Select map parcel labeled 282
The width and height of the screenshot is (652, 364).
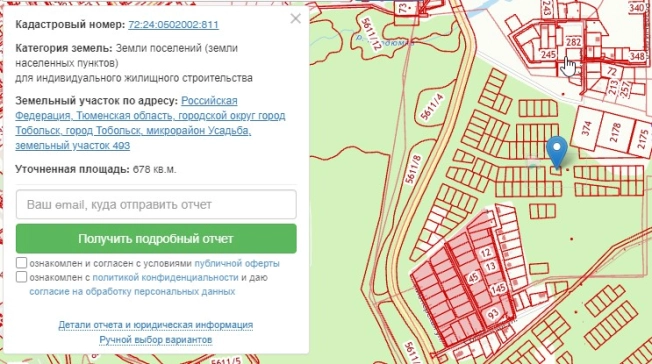pyautogui.click(x=573, y=42)
